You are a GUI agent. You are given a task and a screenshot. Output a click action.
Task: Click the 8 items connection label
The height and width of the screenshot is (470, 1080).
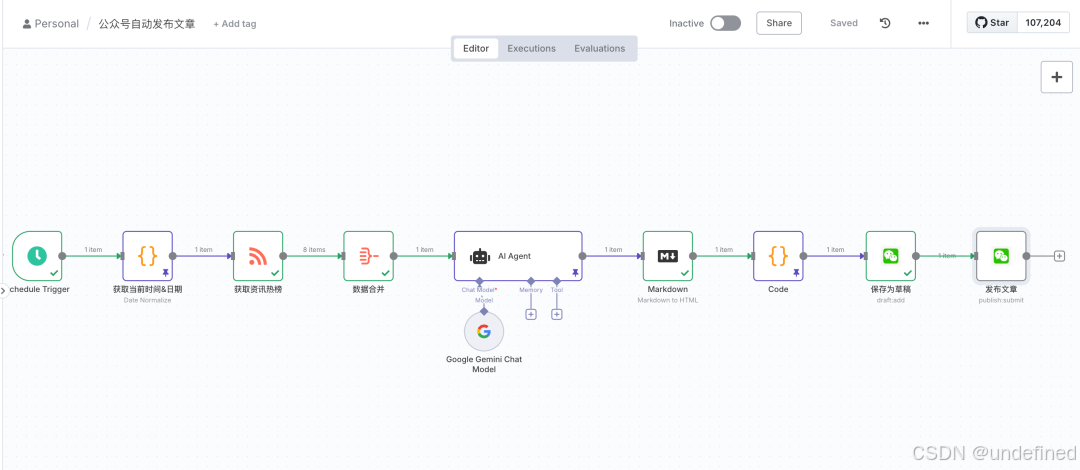[x=313, y=249]
